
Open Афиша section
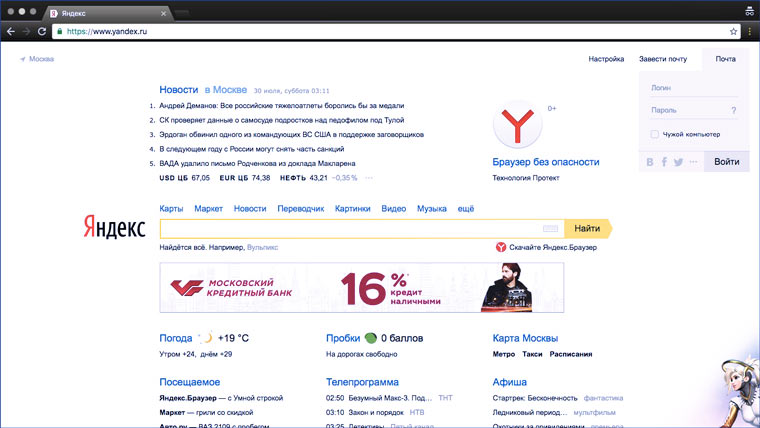click(x=509, y=382)
